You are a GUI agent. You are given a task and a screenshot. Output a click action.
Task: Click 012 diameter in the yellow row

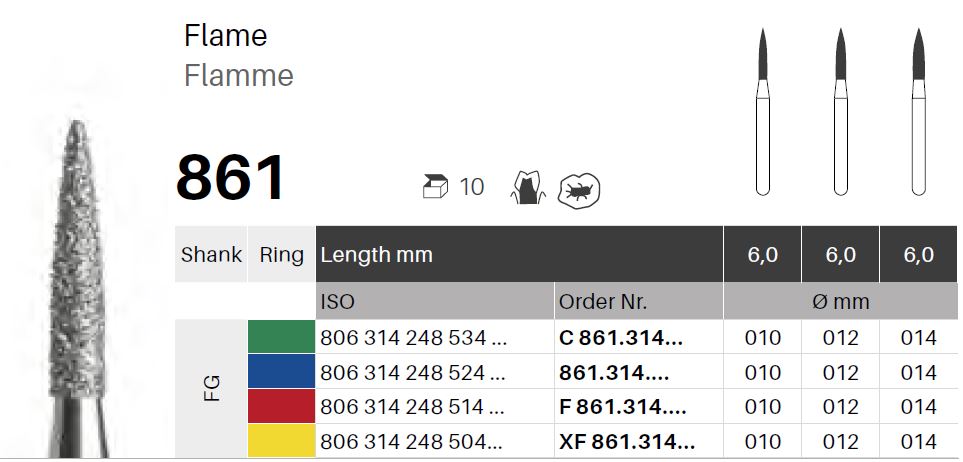click(x=841, y=441)
